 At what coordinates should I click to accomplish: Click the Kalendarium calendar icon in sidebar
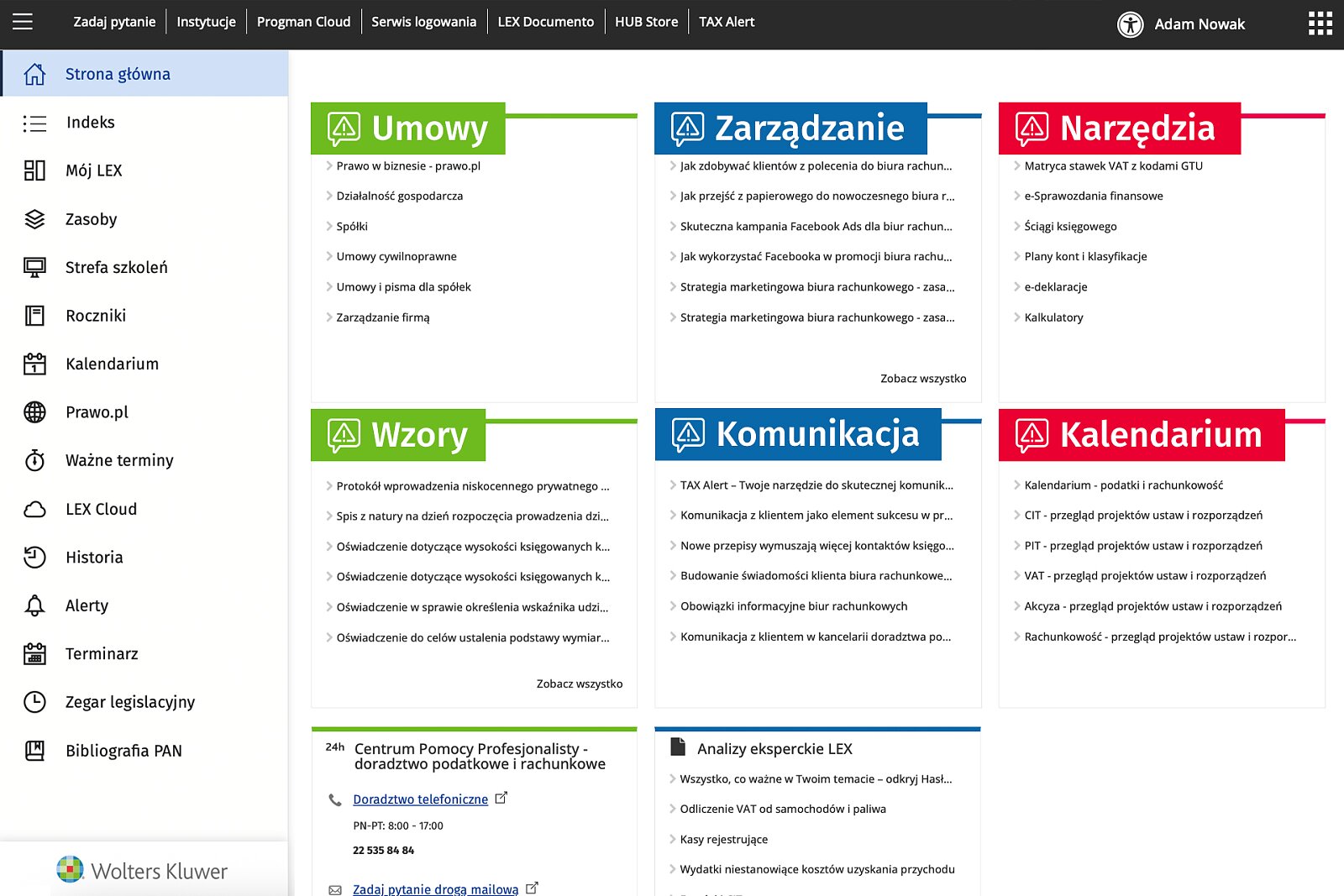34,364
